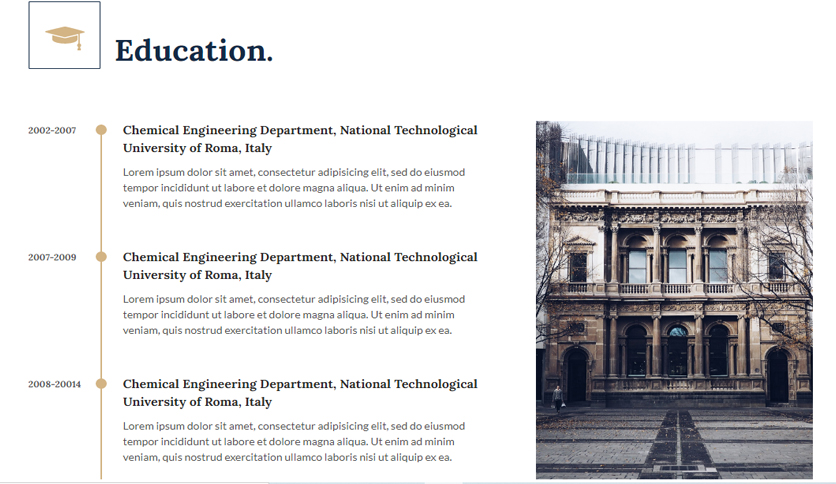The image size is (836, 484).
Task: Click the Lorem ipsum paragraph under 2008-20014
Action: (294, 441)
